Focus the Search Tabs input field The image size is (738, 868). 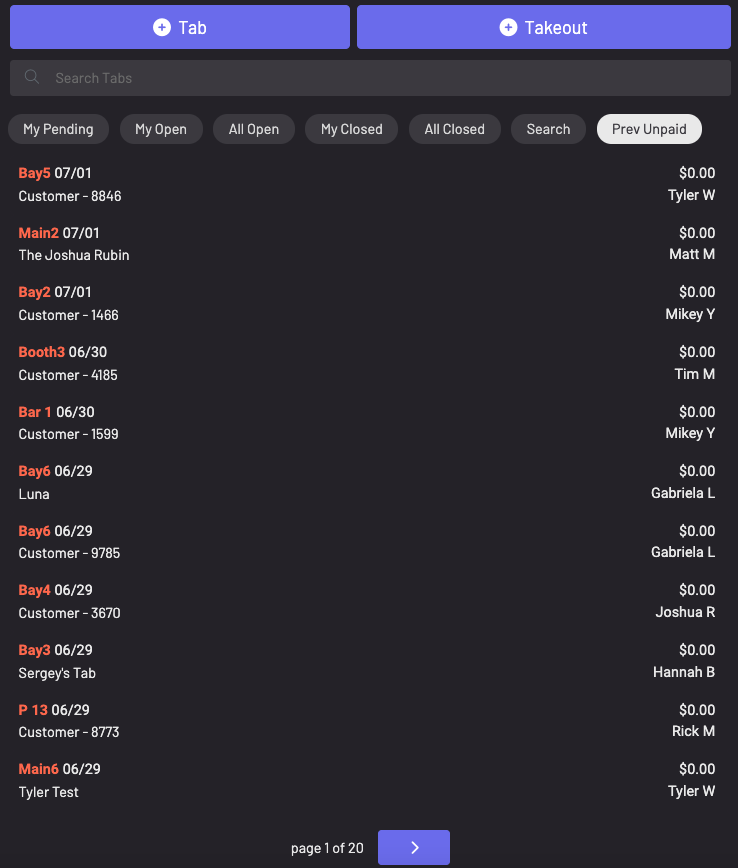click(380, 78)
